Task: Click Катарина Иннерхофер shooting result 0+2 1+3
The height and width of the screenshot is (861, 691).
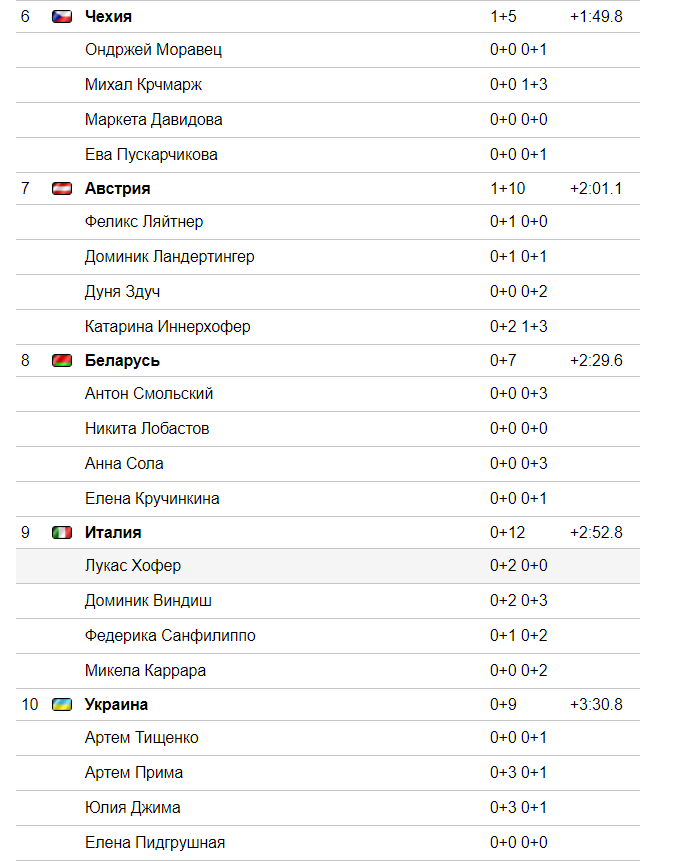Action: [x=519, y=326]
